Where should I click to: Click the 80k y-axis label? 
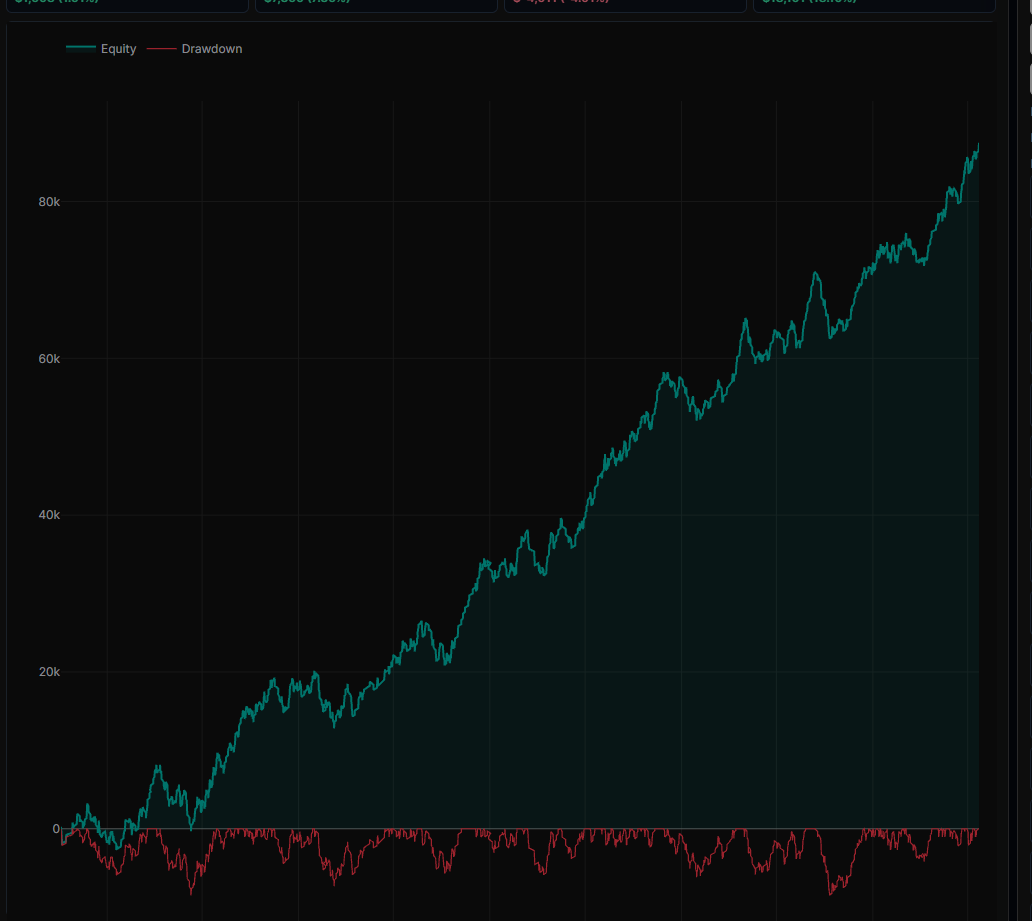(49, 202)
